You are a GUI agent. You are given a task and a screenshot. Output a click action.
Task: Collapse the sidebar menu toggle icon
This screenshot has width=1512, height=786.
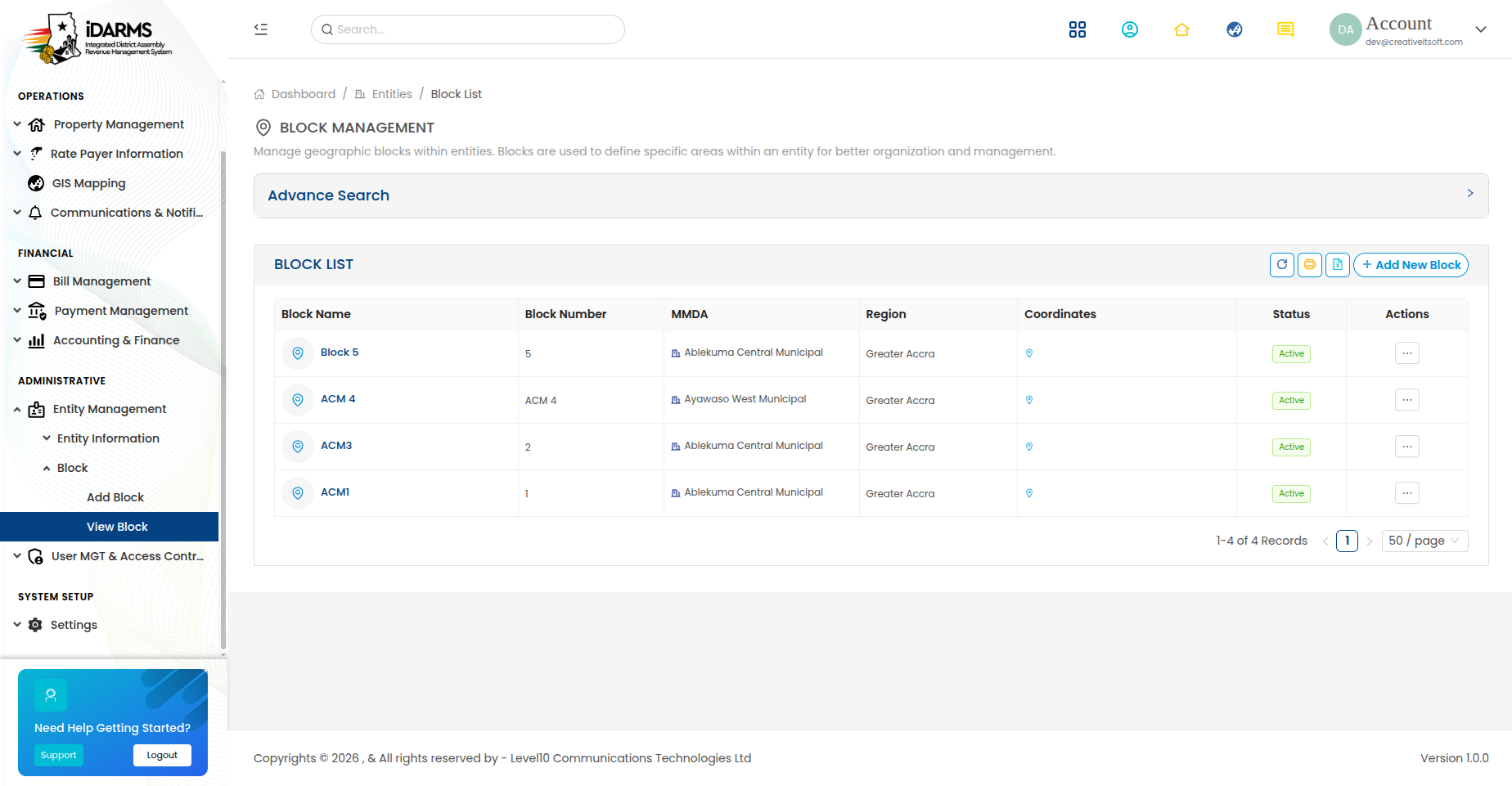(x=261, y=29)
